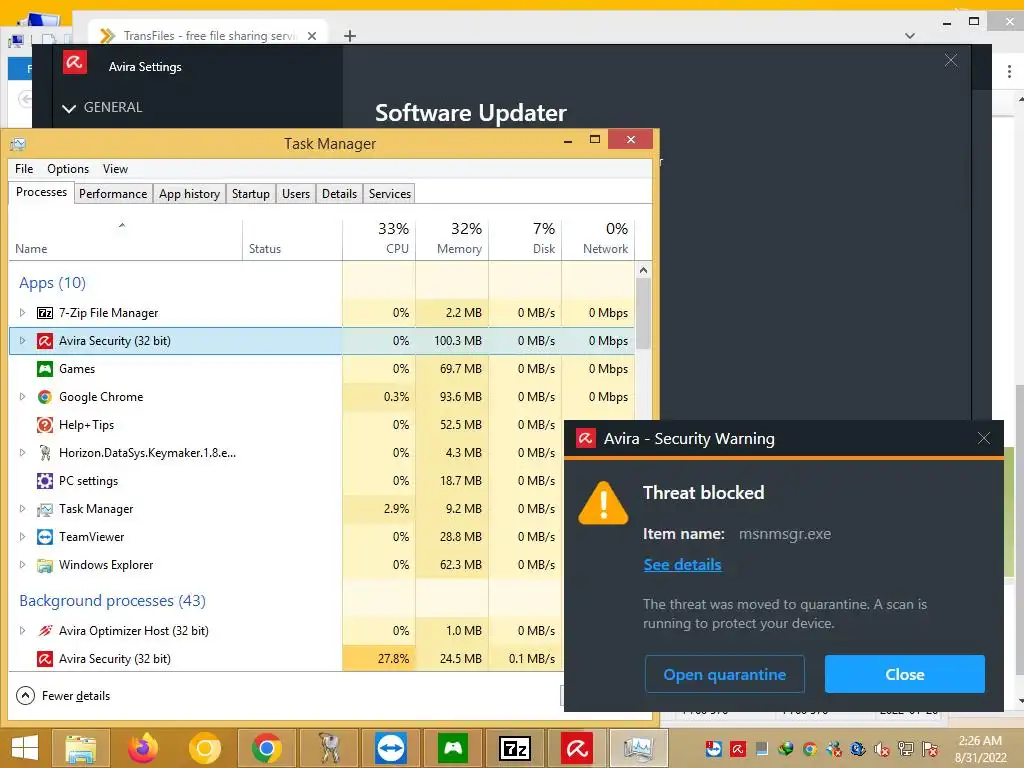Click the warning triangle icon in Avira alert
Viewport: 1024px width, 768px height.
(x=603, y=503)
